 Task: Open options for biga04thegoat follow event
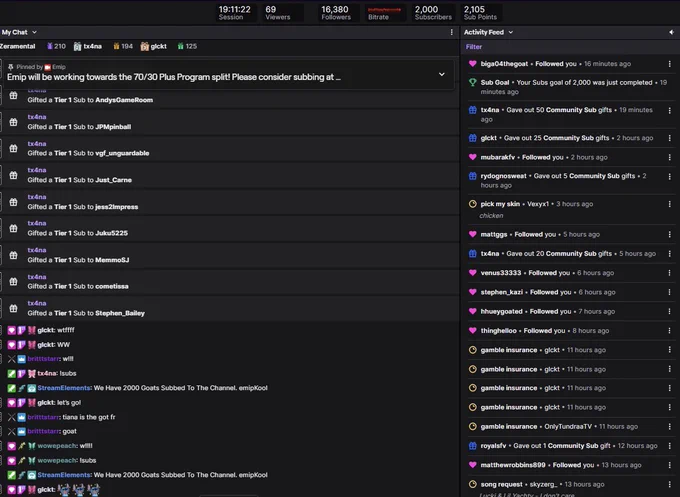[670, 64]
